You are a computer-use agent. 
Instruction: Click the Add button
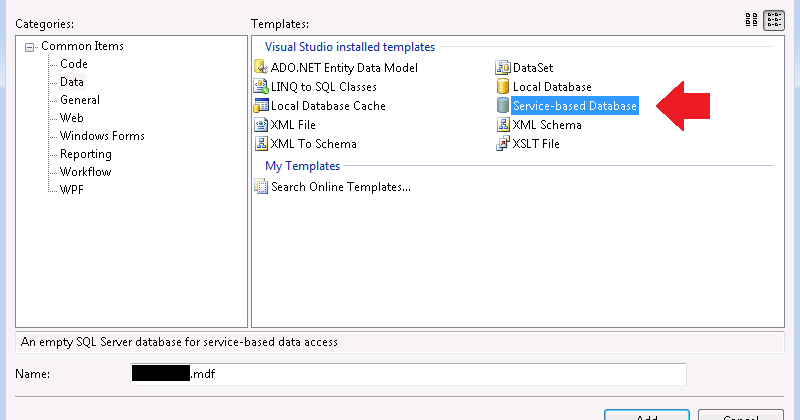pyautogui.click(x=647, y=415)
